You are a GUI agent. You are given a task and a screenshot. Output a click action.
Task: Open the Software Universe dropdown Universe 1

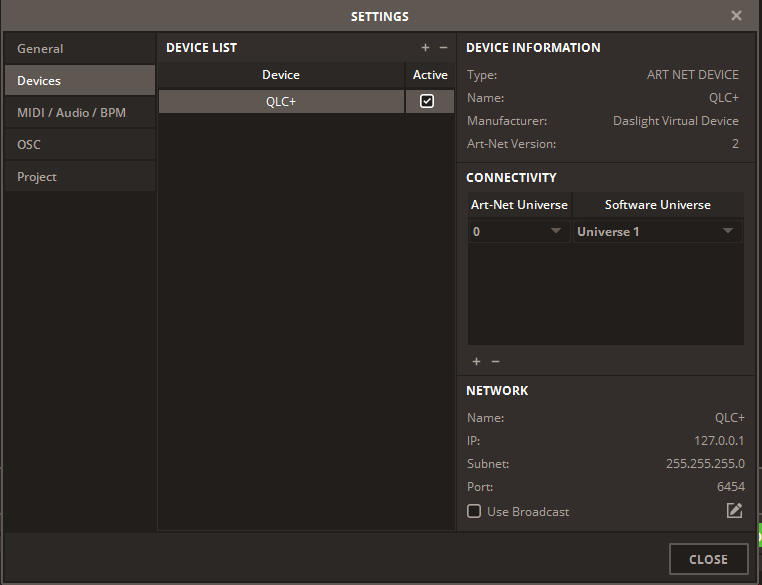[658, 231]
